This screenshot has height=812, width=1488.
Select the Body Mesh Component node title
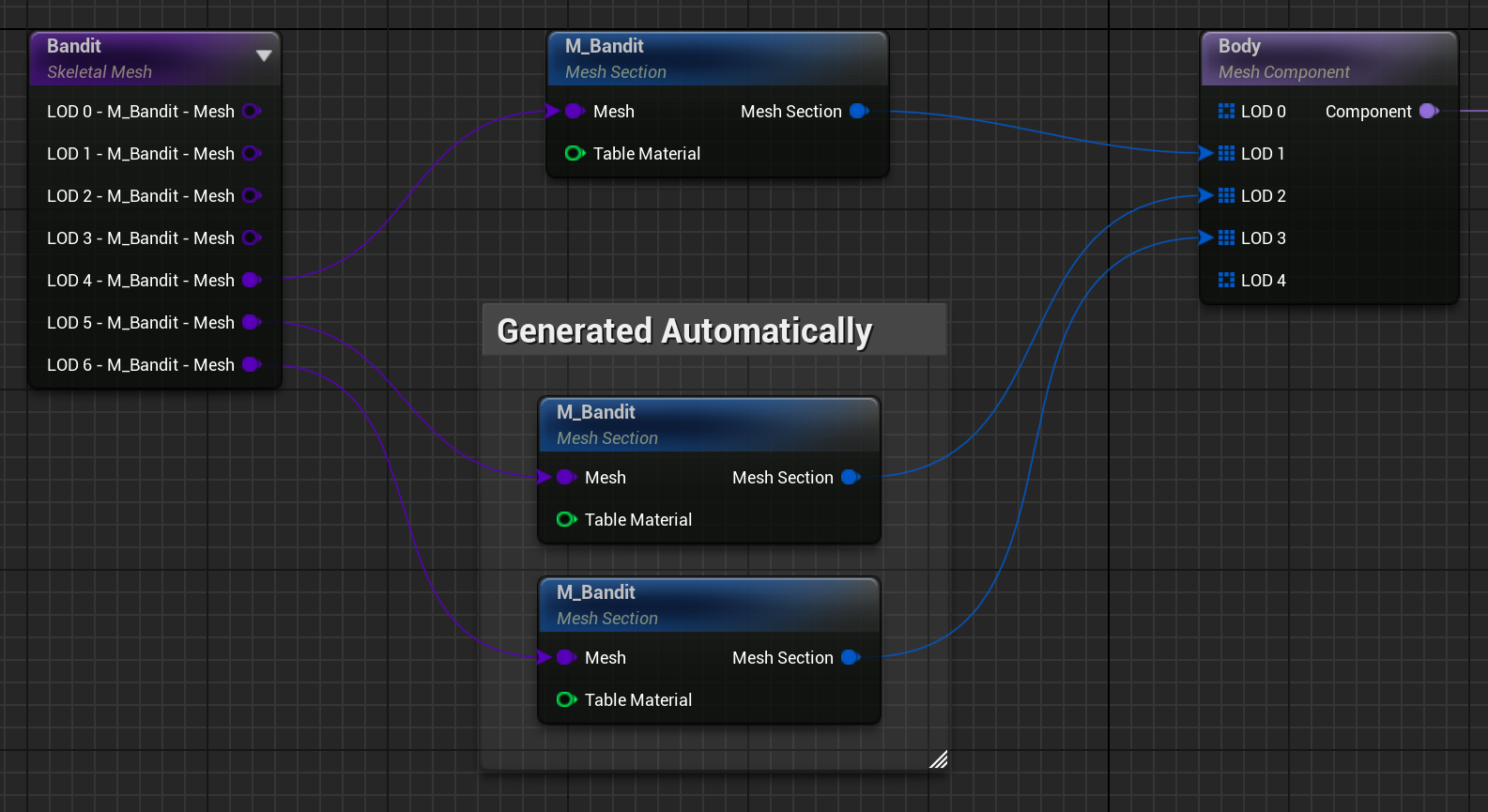click(x=1329, y=58)
